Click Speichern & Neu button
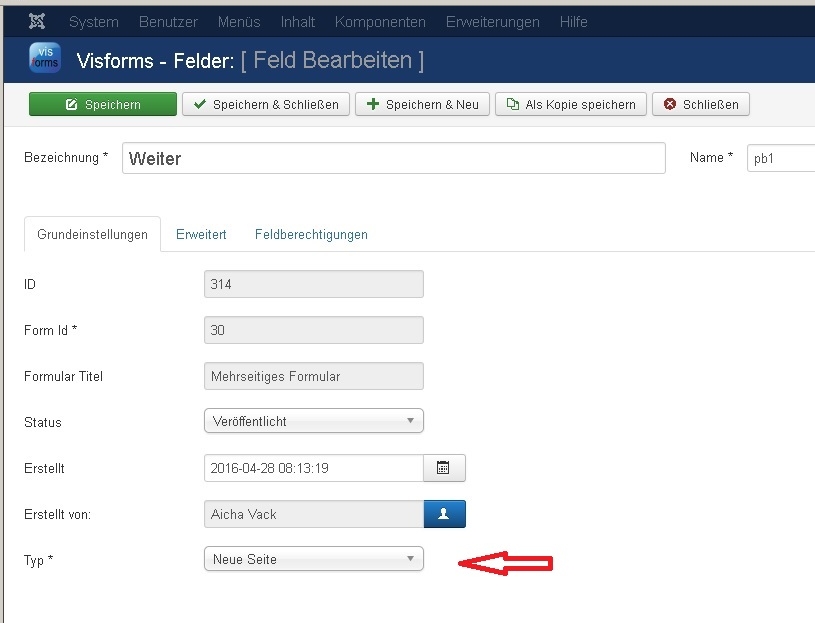This screenshot has height=623, width=815. click(422, 104)
